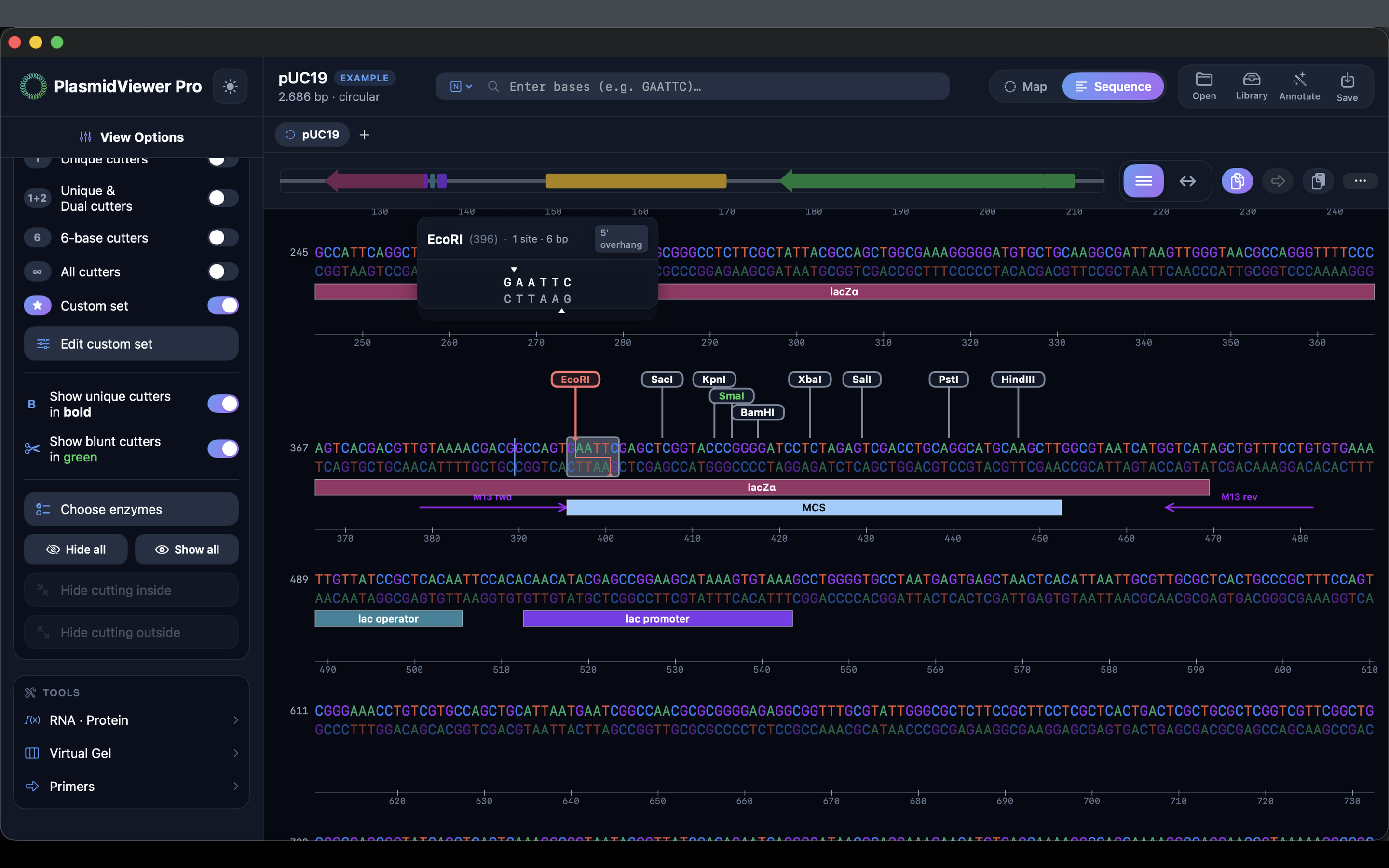1389x868 pixels.
Task: Switch to Map view
Action: [1026, 87]
